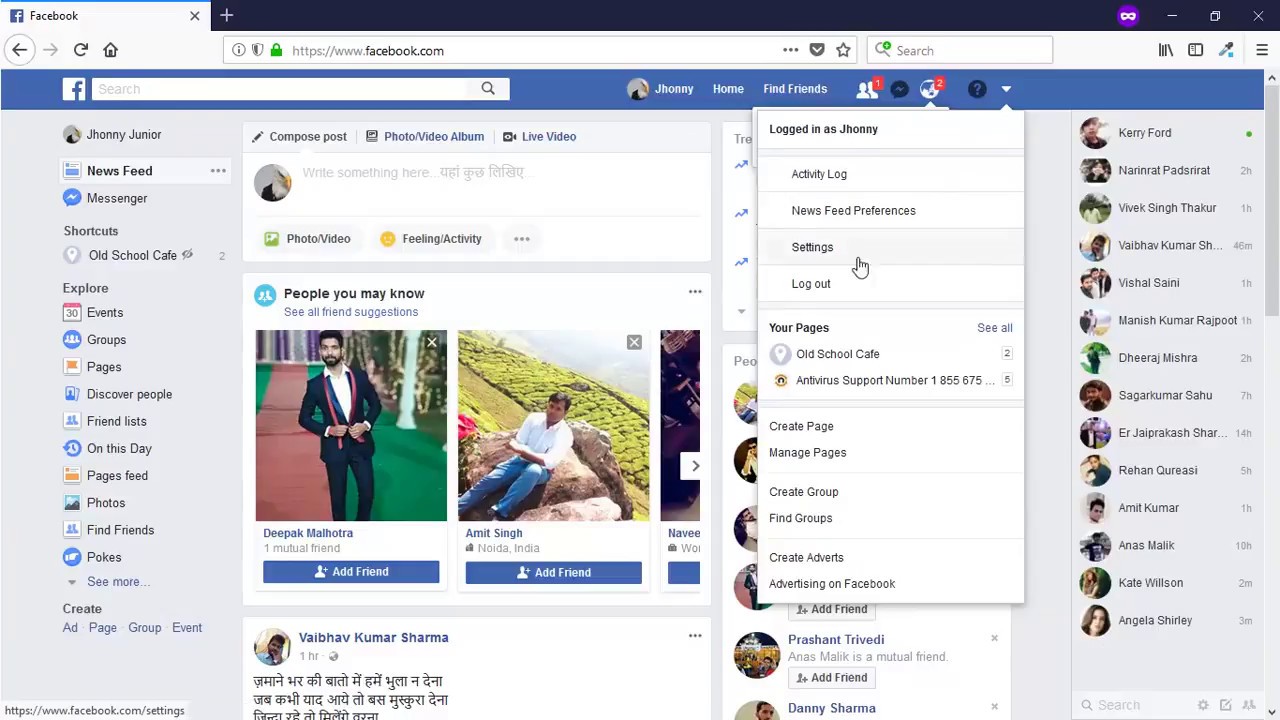Image resolution: width=1280 pixels, height=720 pixels.
Task: Bookmark this page with star icon
Action: tap(843, 50)
